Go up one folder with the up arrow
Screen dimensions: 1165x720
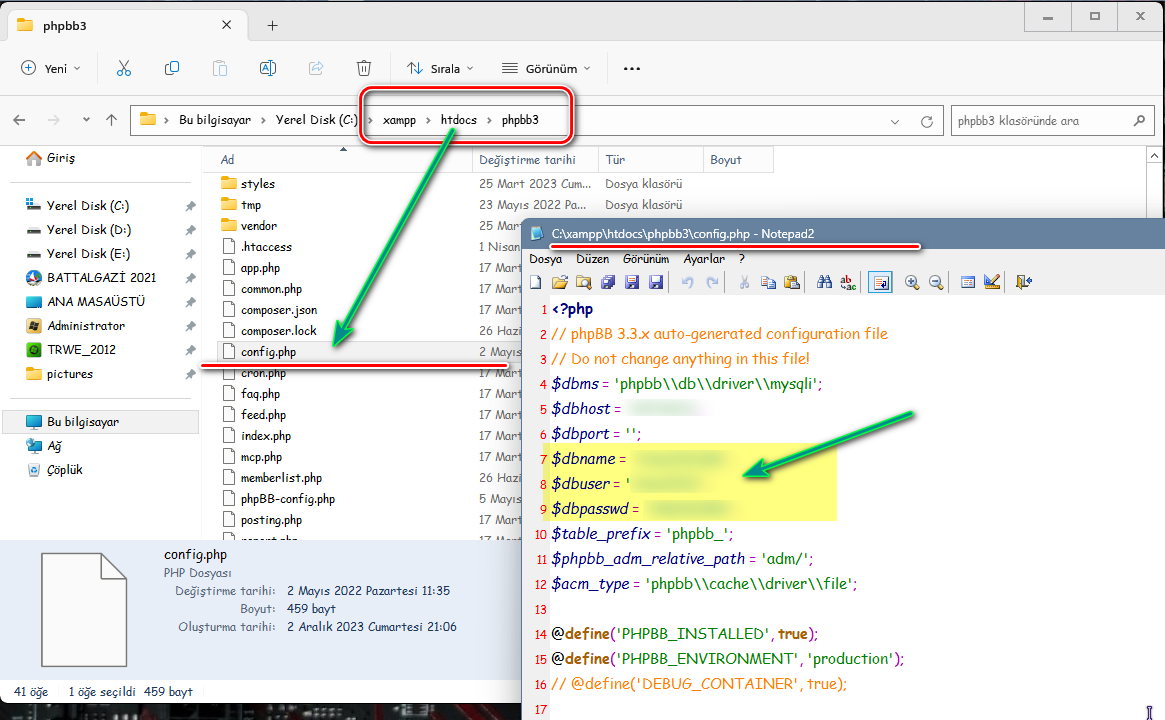[x=111, y=120]
